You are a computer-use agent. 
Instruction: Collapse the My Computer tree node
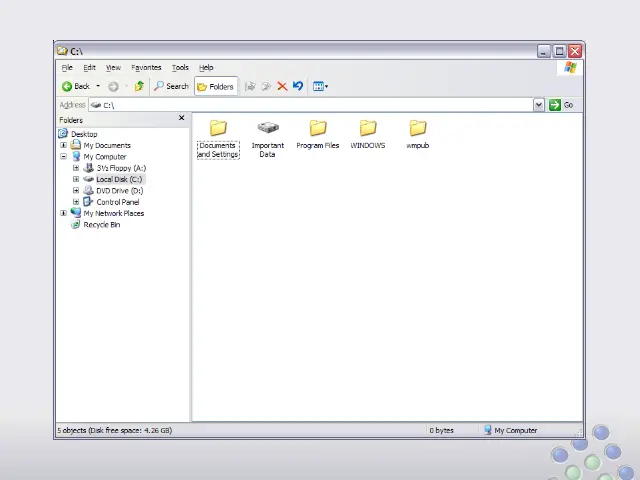[x=64, y=157]
